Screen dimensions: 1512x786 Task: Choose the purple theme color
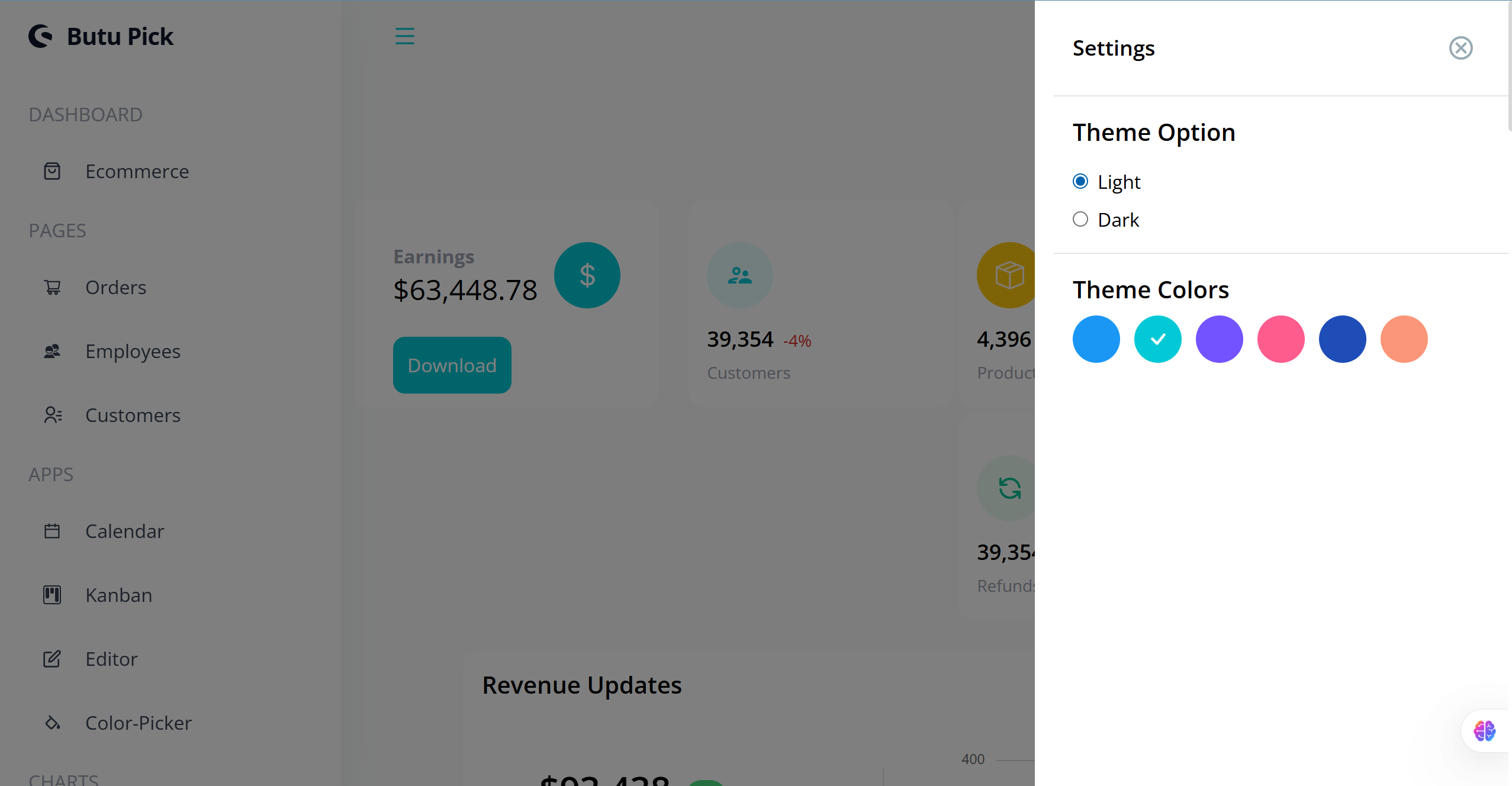point(1219,339)
